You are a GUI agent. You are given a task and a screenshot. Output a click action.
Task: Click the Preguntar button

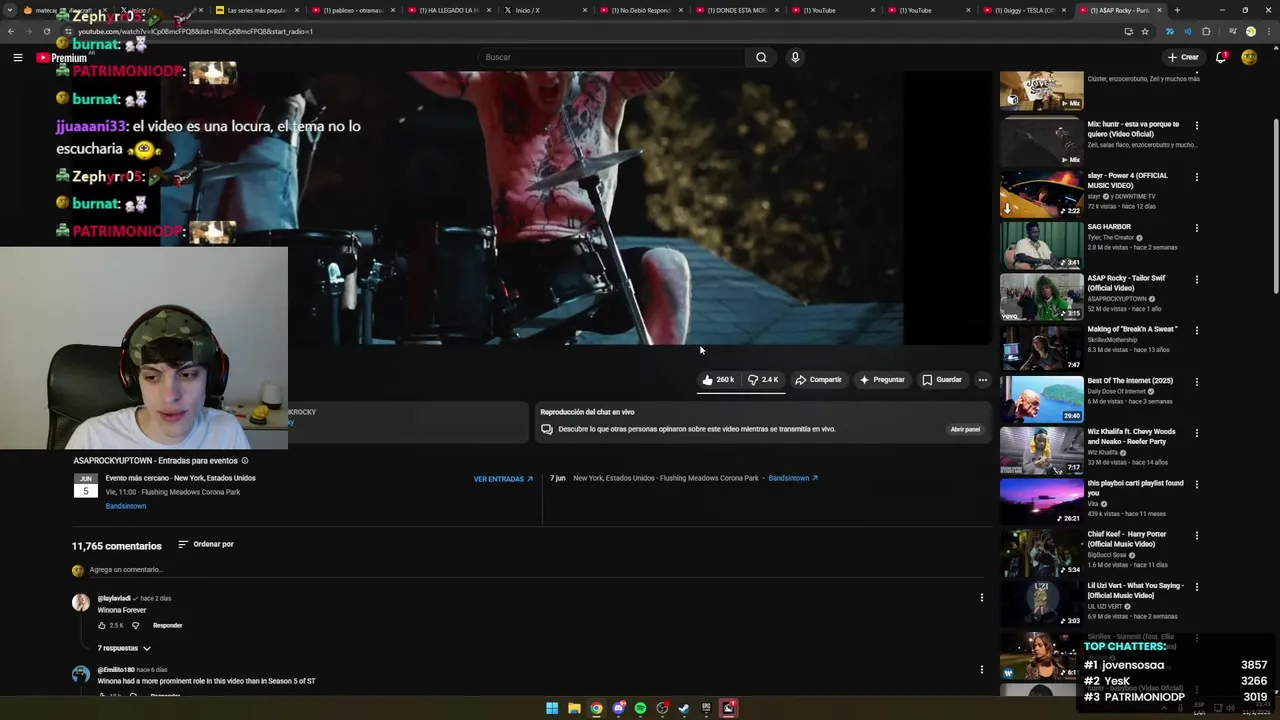pos(882,380)
